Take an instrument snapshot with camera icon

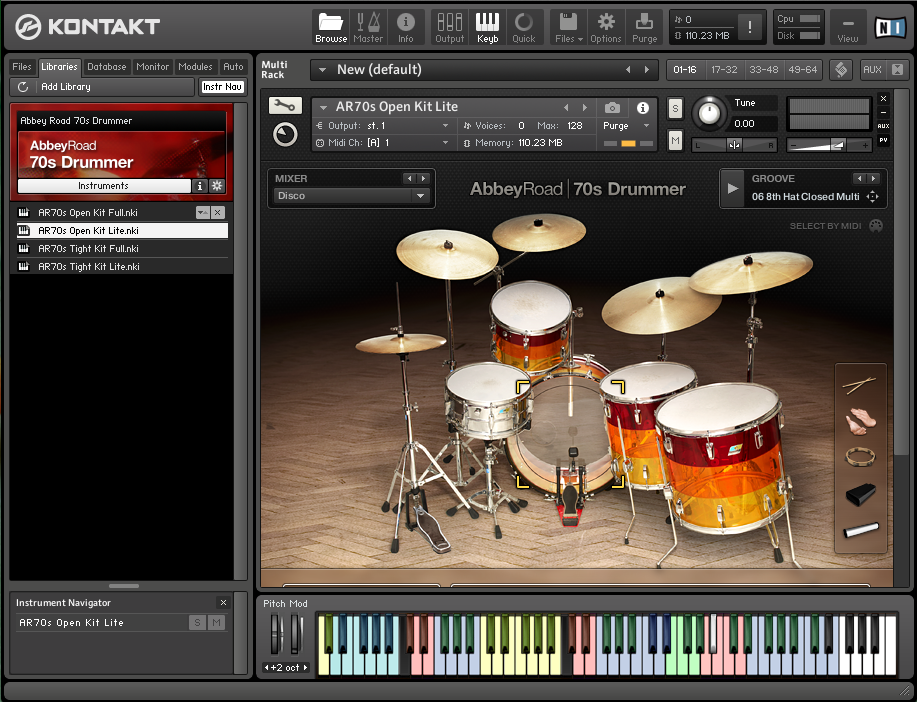[x=612, y=108]
